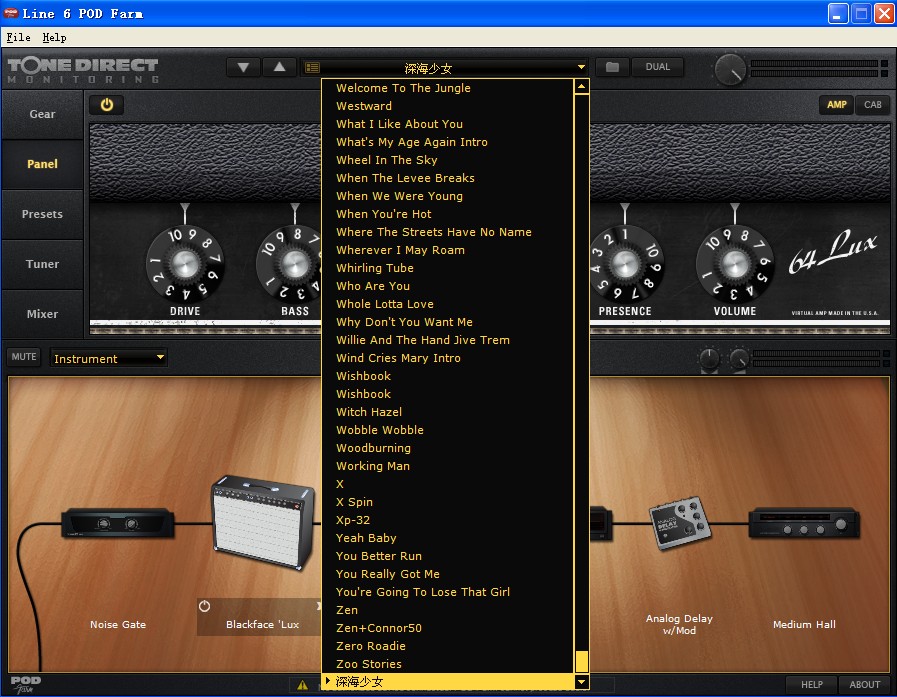Click the BASS knob
The image size is (897, 697).
click(x=295, y=264)
